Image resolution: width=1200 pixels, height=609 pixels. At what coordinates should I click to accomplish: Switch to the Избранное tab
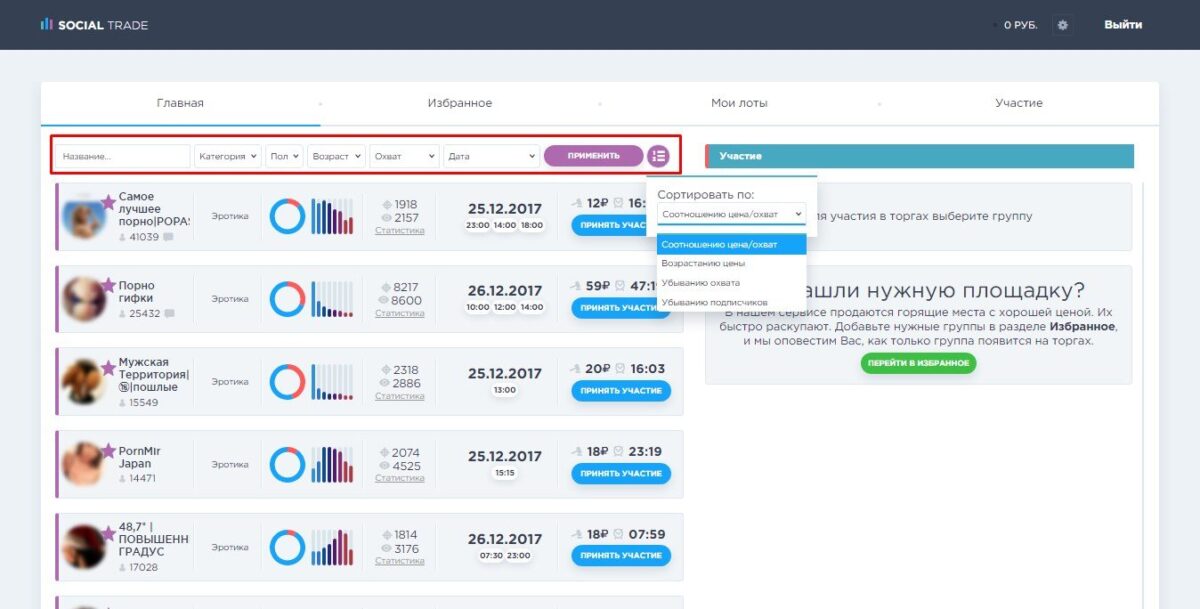(x=460, y=103)
